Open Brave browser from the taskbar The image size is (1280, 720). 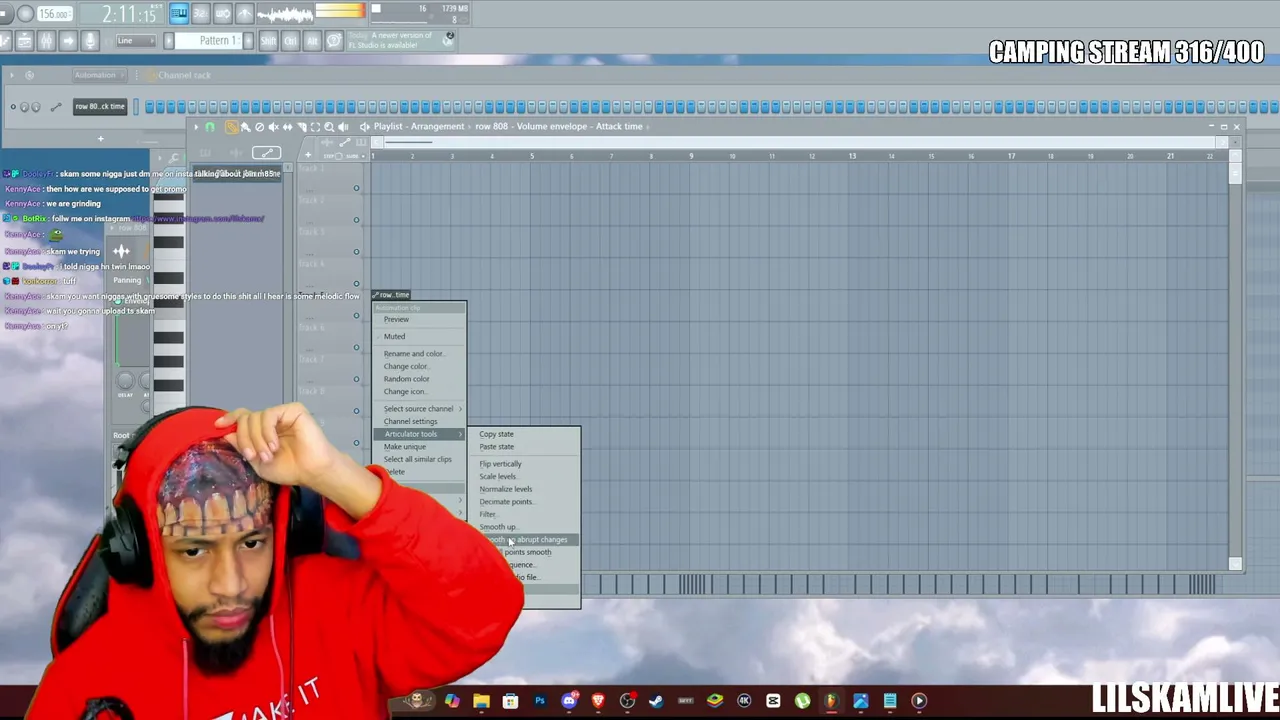coord(598,701)
